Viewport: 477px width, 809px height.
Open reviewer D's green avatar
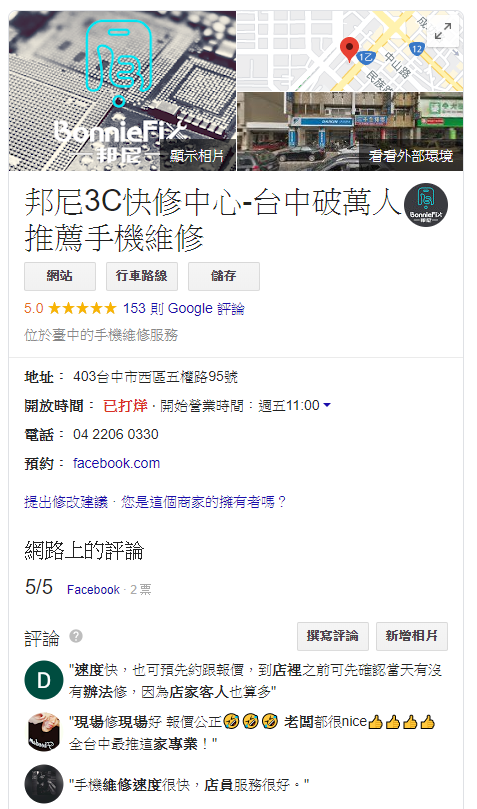[44, 680]
